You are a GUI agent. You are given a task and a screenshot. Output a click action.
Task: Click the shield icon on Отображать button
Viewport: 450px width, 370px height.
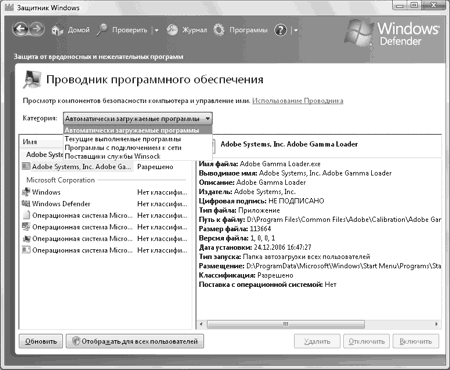(76, 341)
